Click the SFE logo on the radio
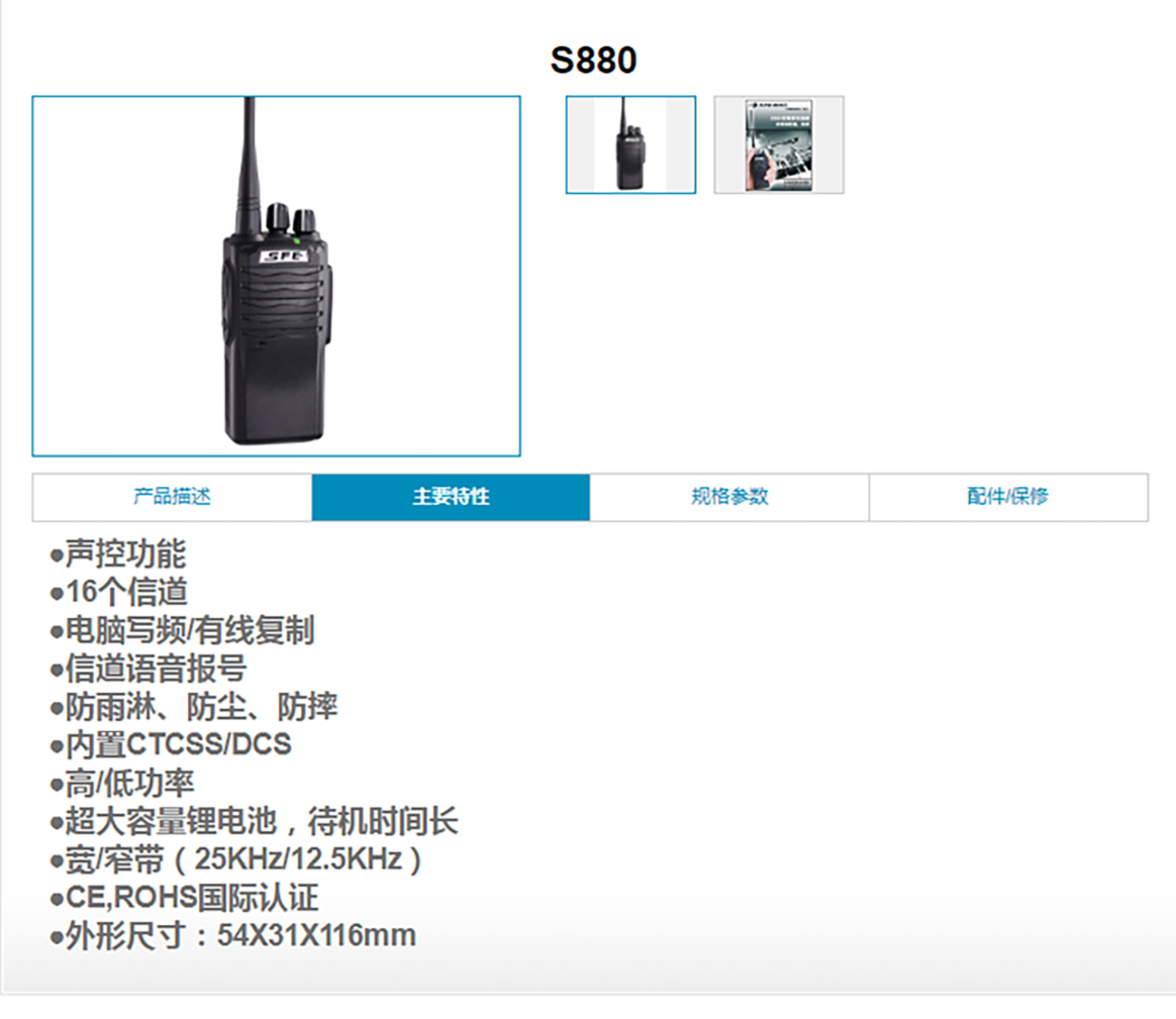Screen dimensions: 1176x1019 tap(284, 256)
